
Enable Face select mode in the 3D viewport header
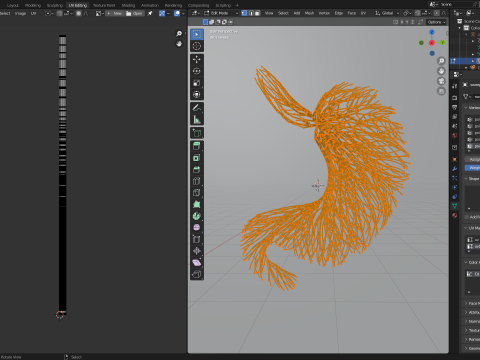(257, 13)
